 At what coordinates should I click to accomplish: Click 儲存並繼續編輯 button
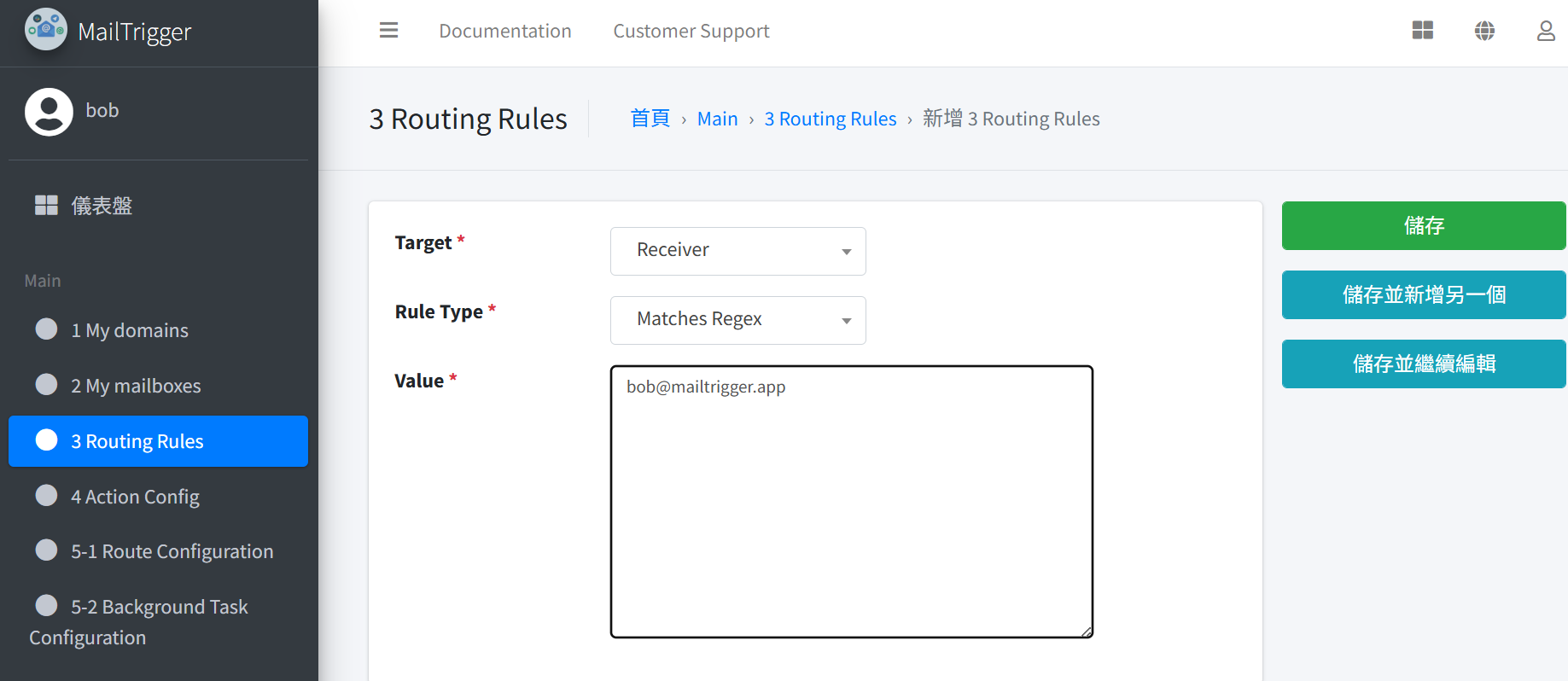click(x=1424, y=364)
